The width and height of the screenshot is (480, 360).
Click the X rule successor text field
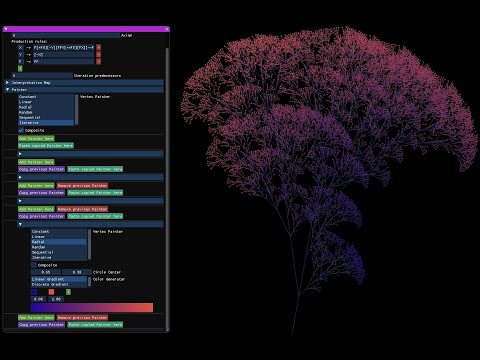[63, 48]
